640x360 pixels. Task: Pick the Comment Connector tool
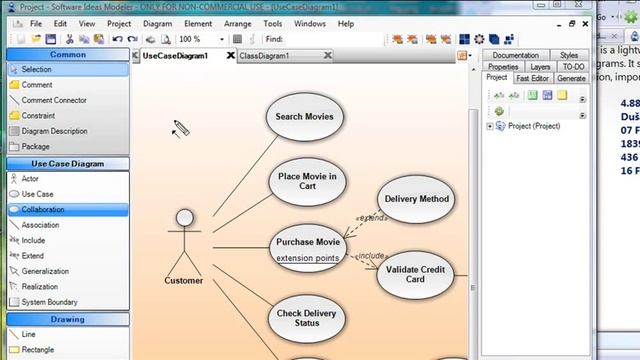(68, 100)
